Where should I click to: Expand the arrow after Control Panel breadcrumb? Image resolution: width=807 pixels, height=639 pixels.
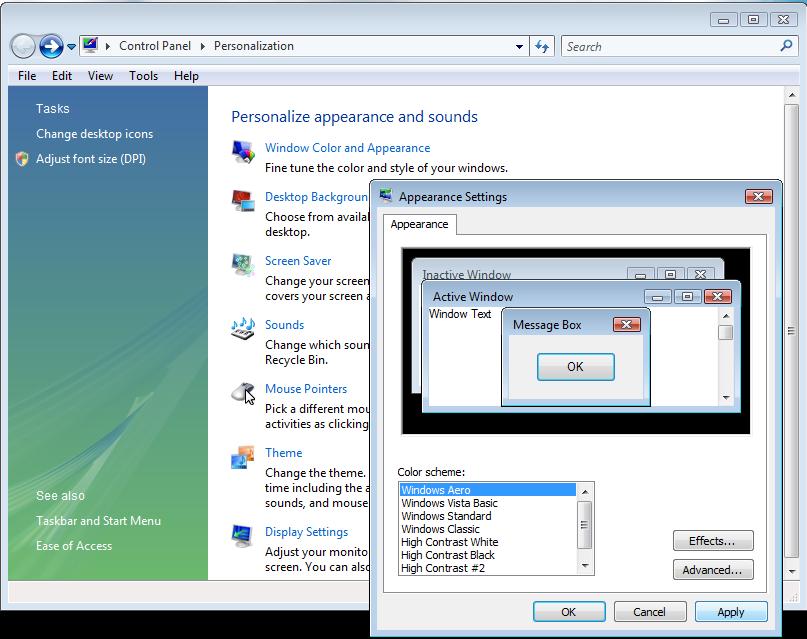coord(203,46)
